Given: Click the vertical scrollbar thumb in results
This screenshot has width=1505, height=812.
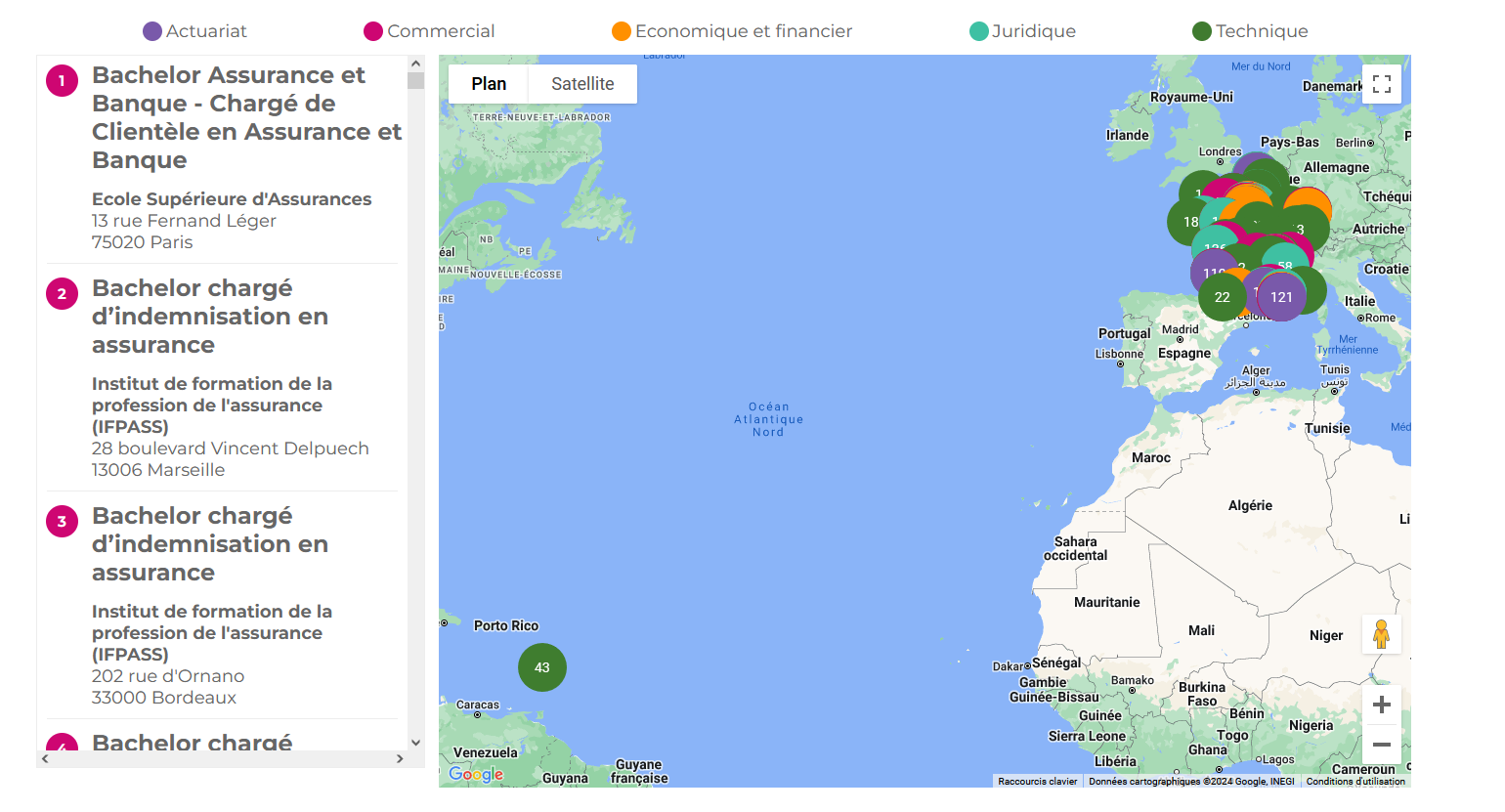Looking at the screenshot, I should pos(416,80).
